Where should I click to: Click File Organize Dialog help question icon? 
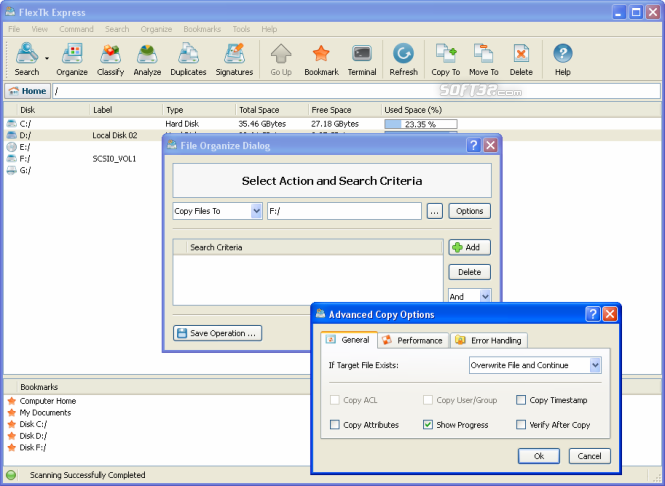click(473, 145)
